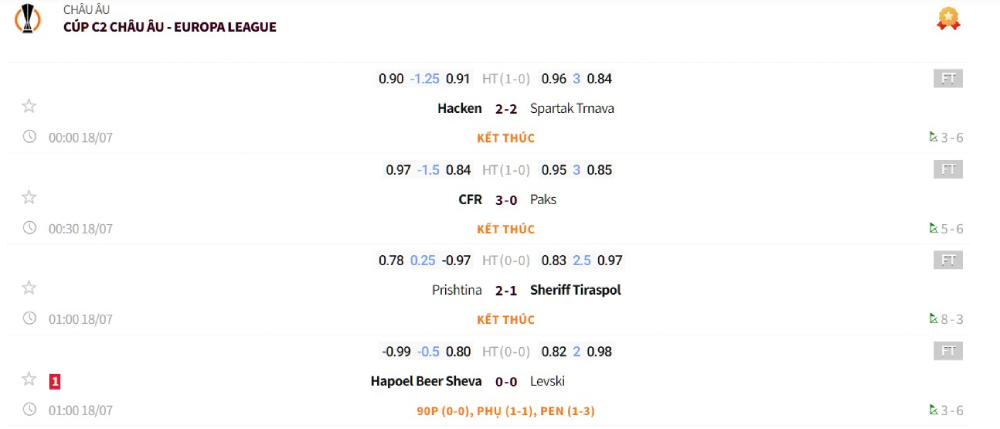Open the Sheriff Tiraspol team link
Screen dimensions: 1000x429
point(581,290)
